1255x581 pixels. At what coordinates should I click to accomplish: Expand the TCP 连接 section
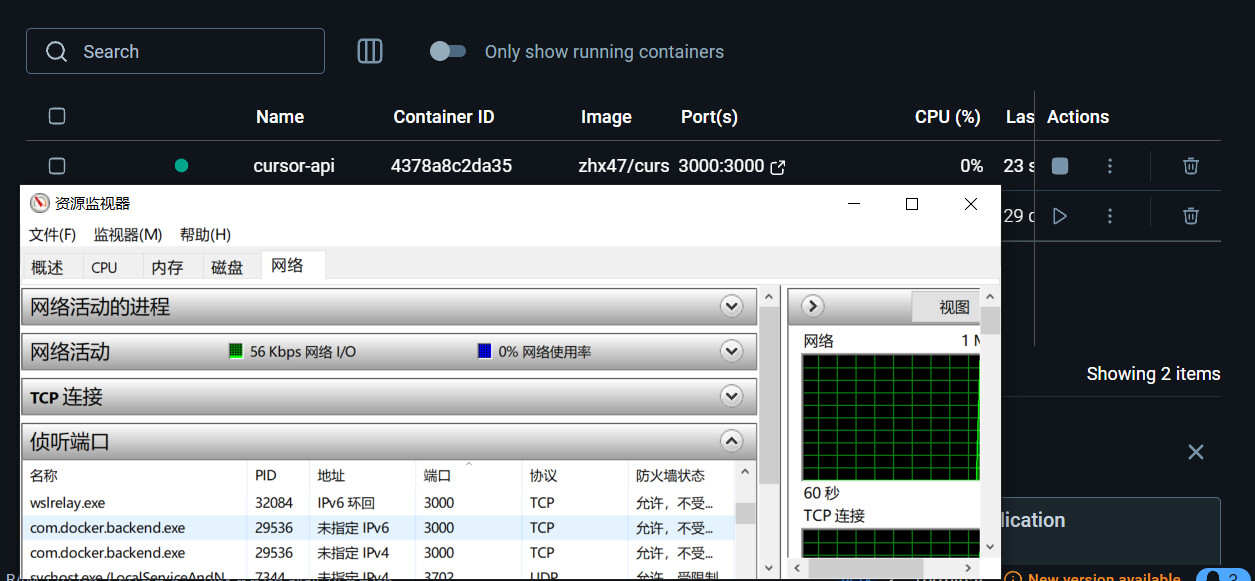click(x=731, y=396)
